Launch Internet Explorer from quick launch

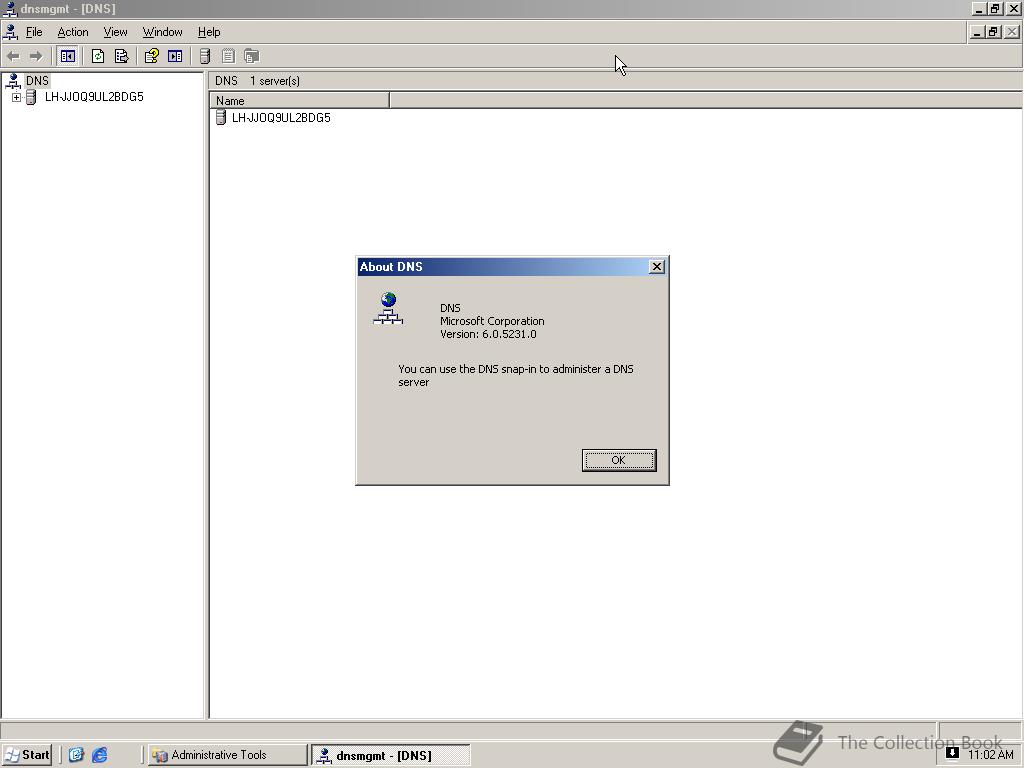pos(99,755)
